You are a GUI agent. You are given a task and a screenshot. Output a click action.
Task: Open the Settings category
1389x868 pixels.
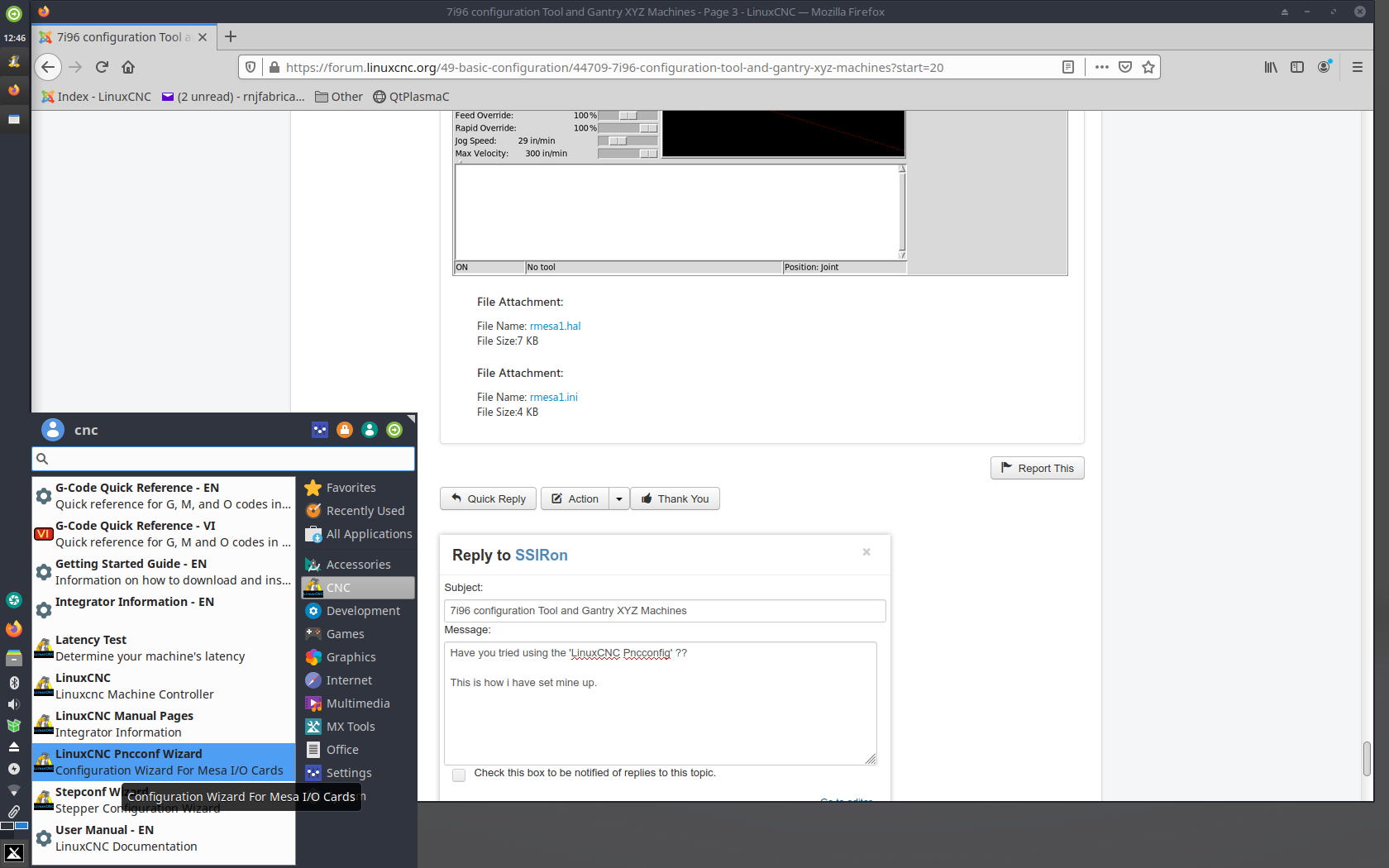click(x=358, y=773)
